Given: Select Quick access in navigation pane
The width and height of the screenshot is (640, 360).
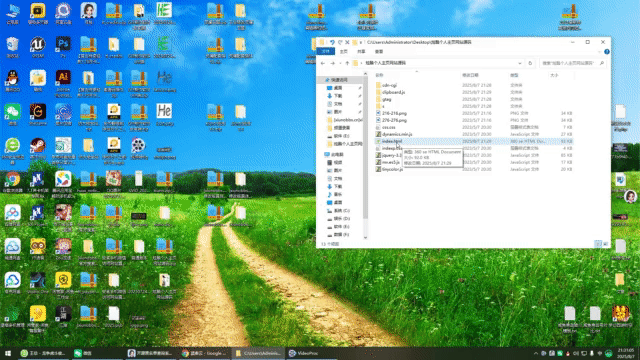Looking at the screenshot, I should [339, 80].
